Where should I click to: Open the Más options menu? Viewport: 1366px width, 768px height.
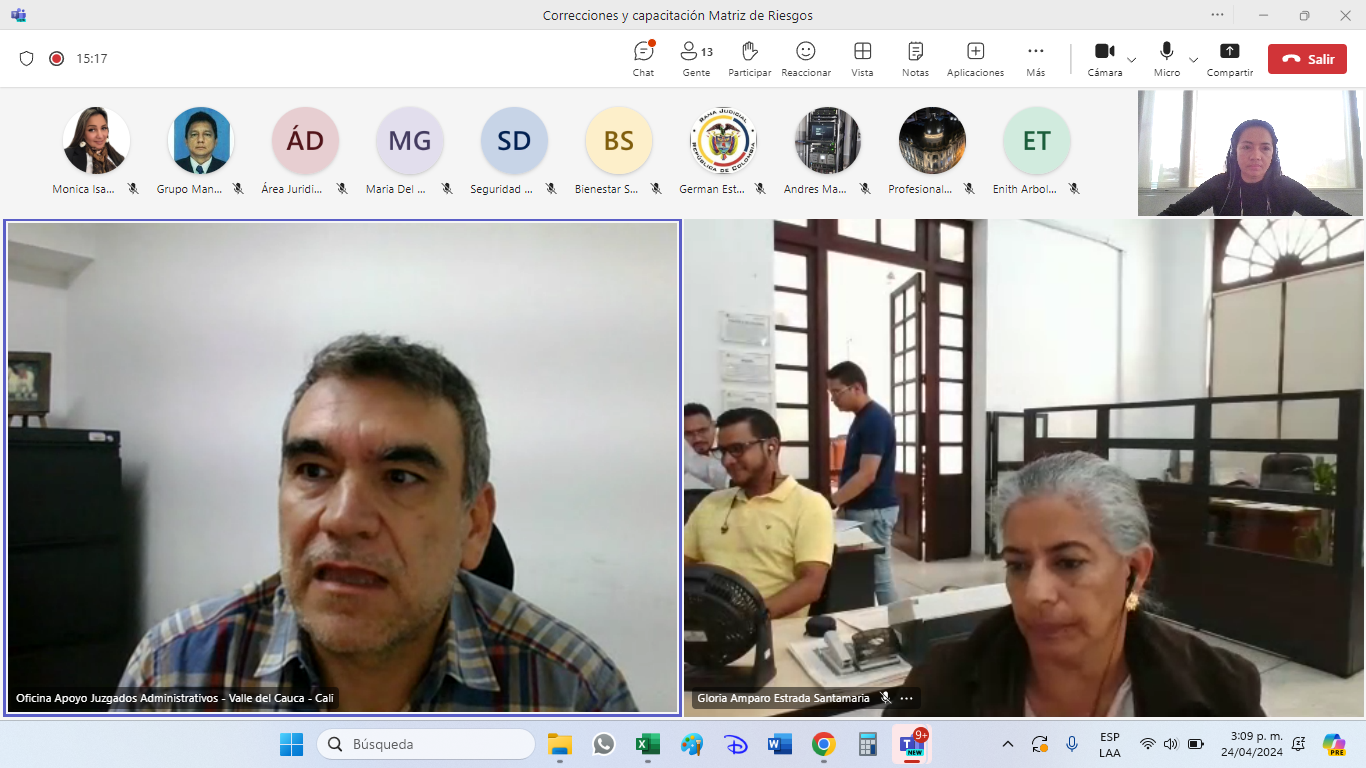[1036, 58]
